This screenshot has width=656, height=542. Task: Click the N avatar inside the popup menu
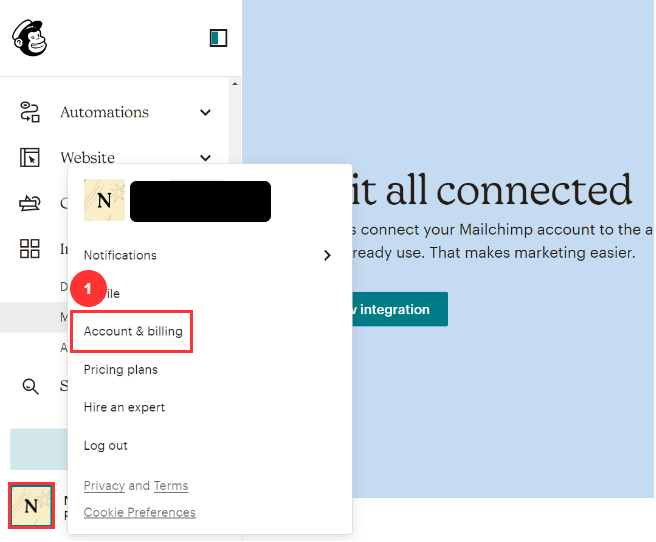tap(104, 201)
